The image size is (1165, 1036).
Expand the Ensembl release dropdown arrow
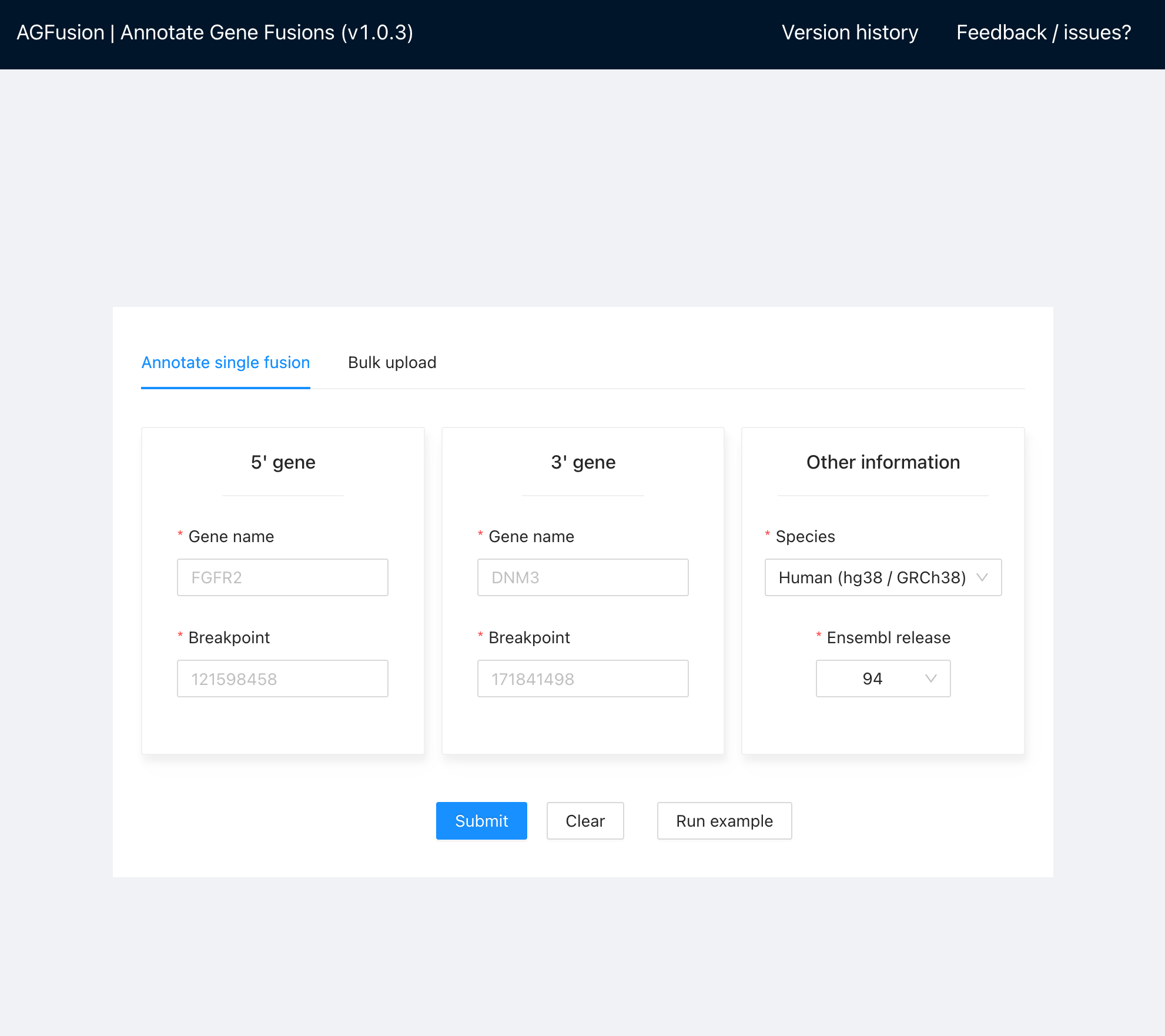pos(929,679)
